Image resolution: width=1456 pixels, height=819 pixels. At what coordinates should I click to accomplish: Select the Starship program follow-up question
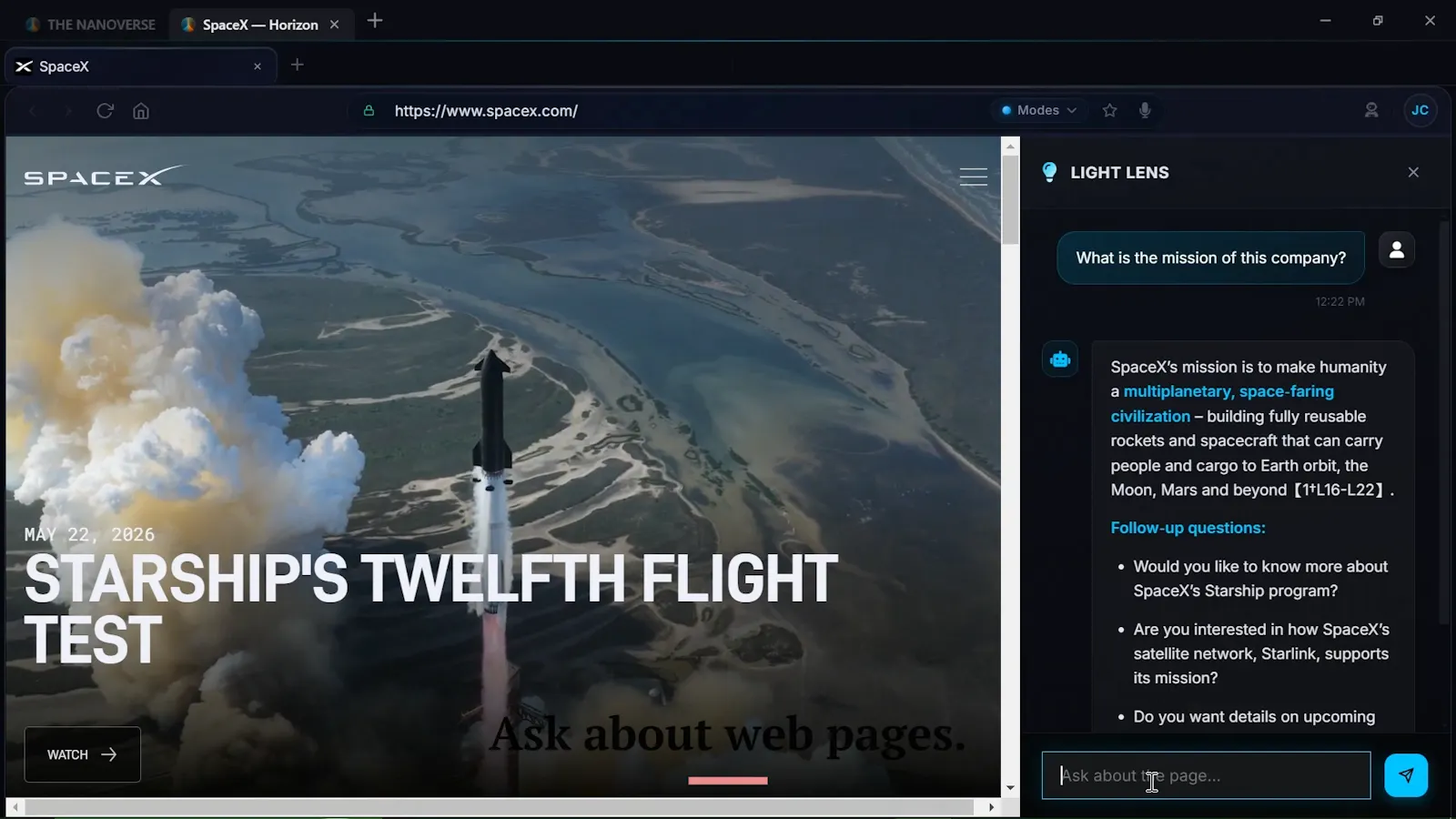[1260, 579]
